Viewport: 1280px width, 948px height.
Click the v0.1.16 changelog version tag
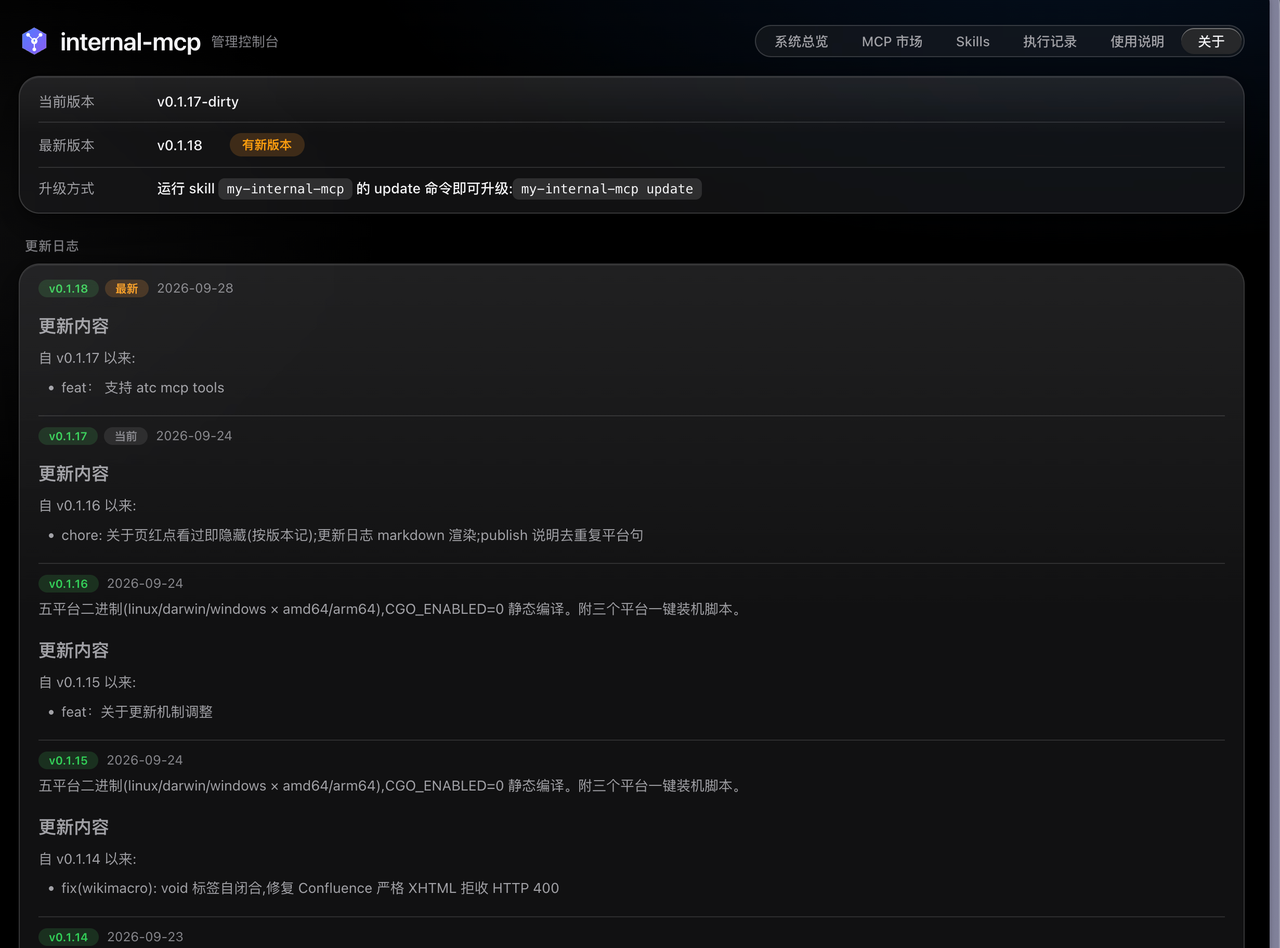(x=68, y=584)
